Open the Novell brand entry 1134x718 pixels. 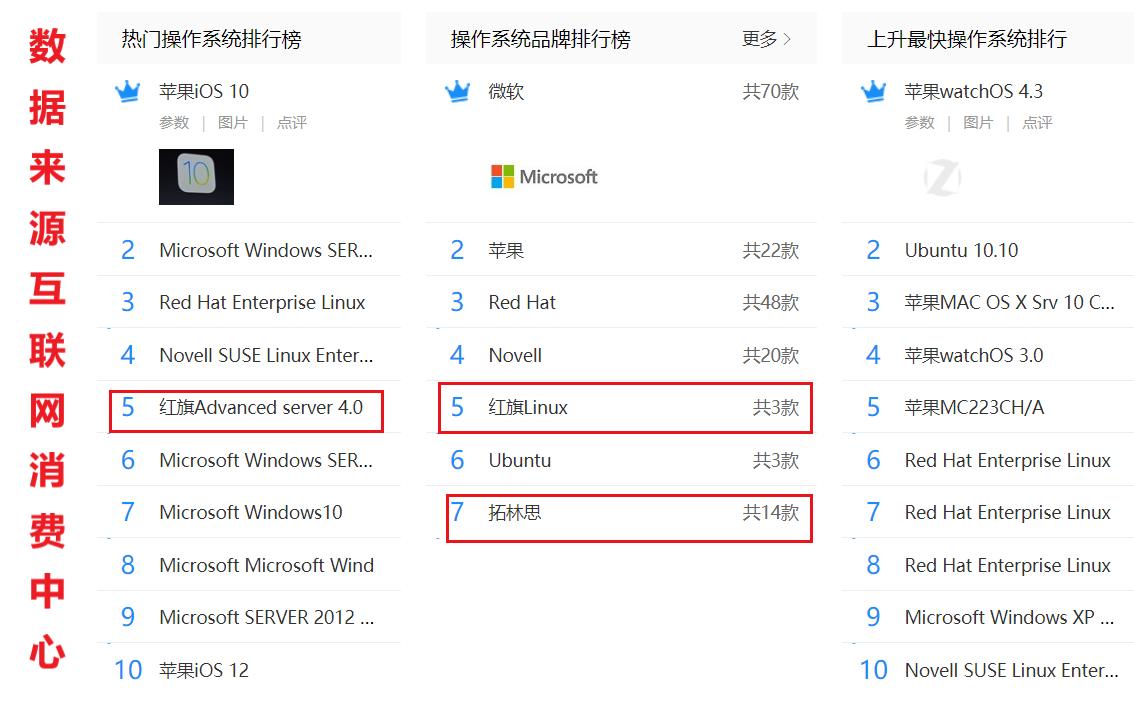[515, 355]
